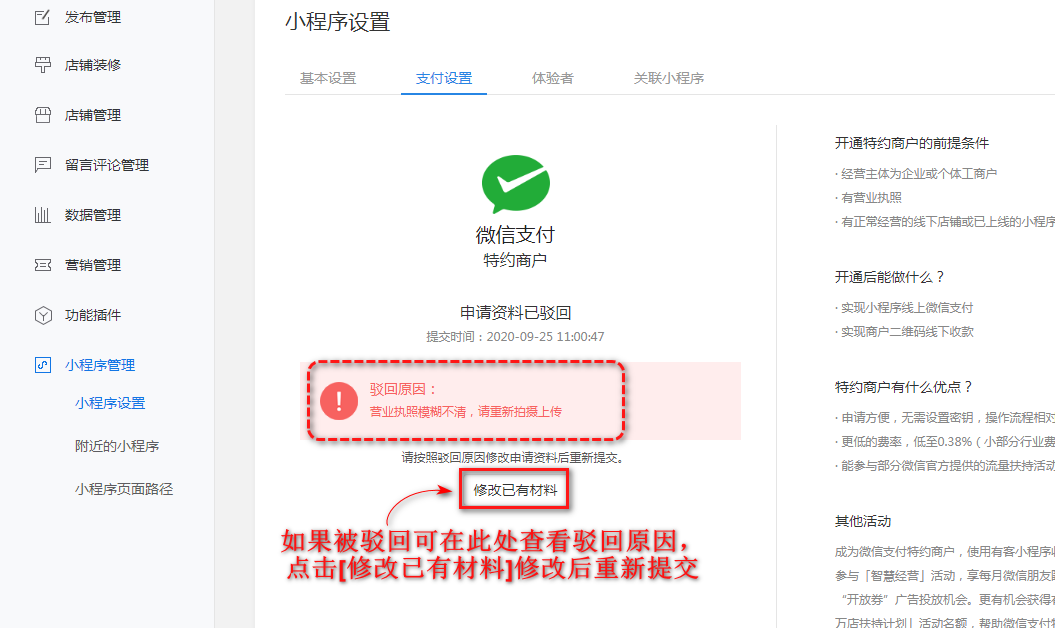Open 附近的小程序 in the sidebar

pos(117,446)
